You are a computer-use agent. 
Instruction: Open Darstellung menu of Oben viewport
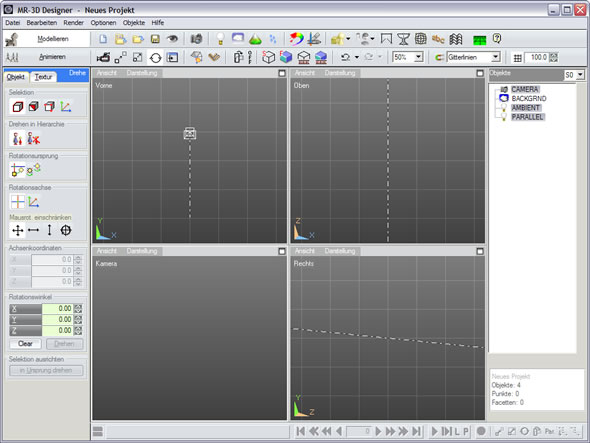click(340, 73)
